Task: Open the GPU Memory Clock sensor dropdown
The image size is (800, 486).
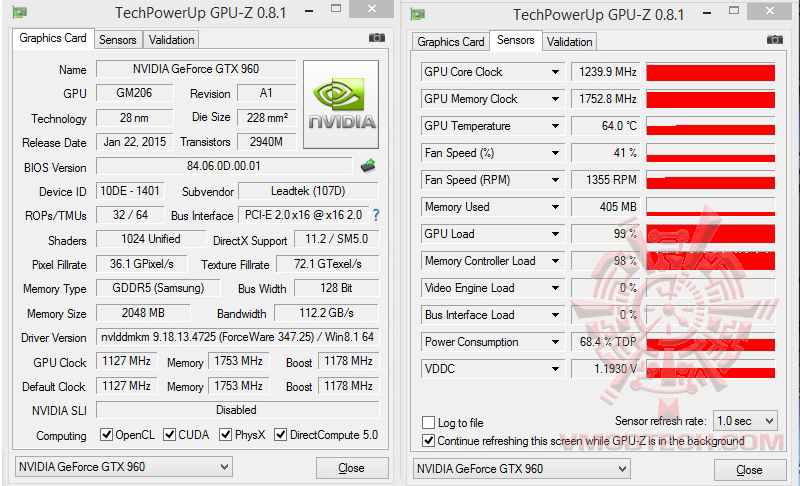Action: click(555, 99)
